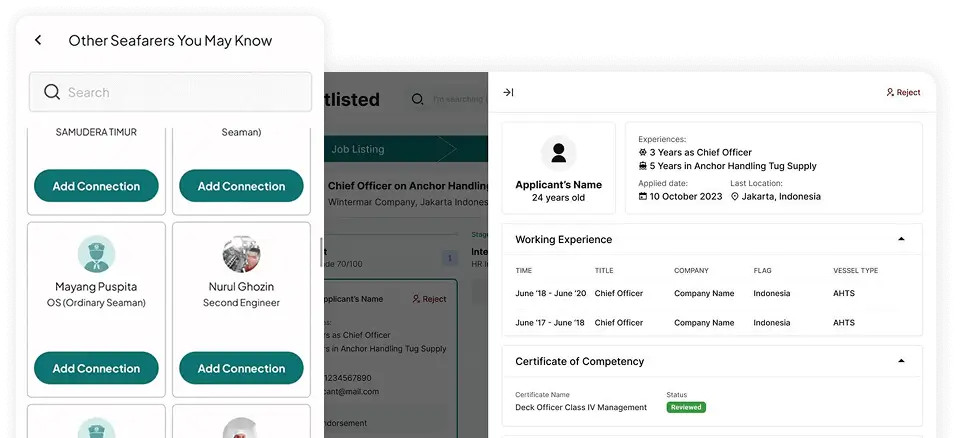Collapse the Working Experience section
Viewport: 960px width, 438px height.
pyautogui.click(x=901, y=239)
